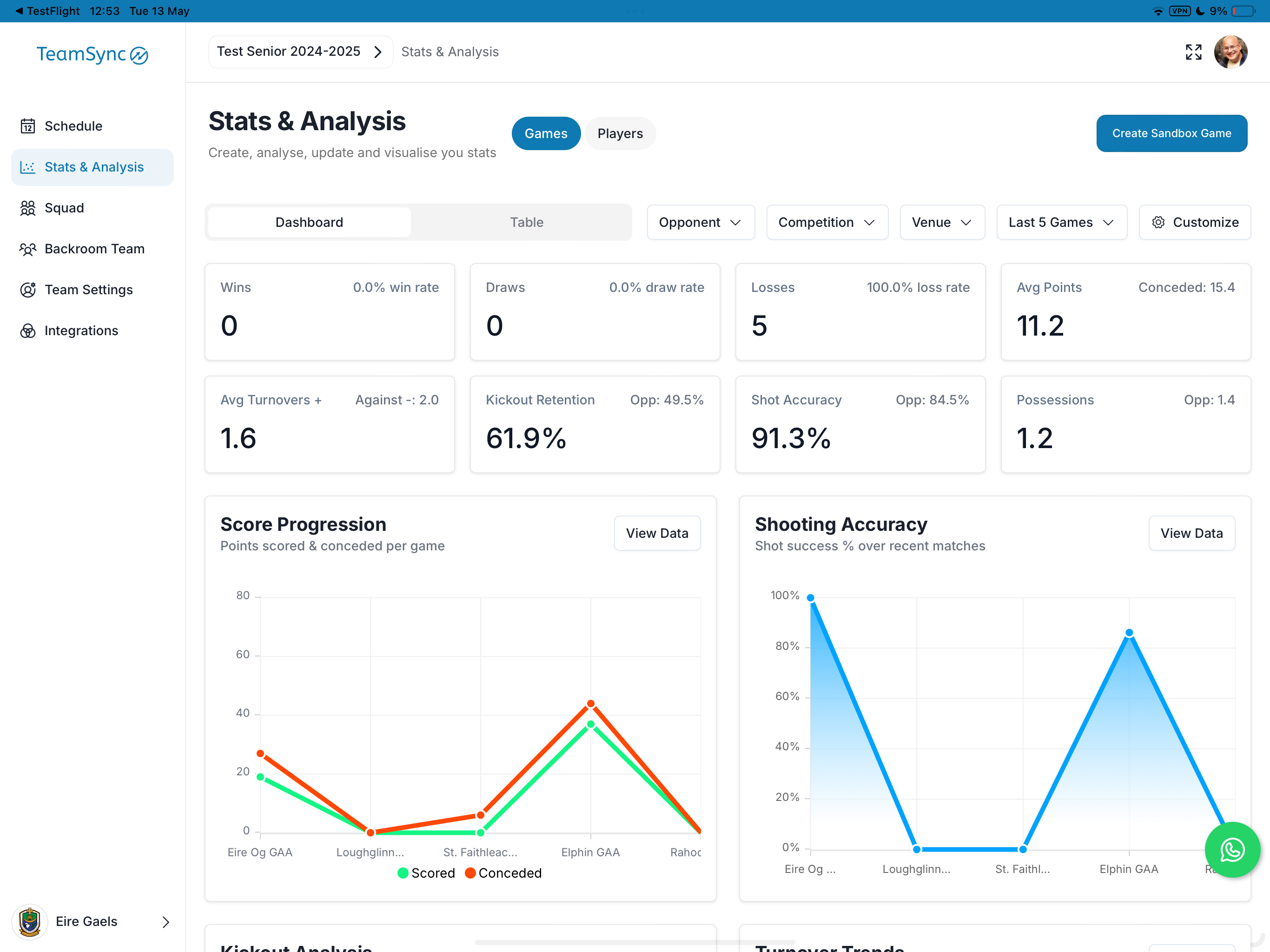Image resolution: width=1270 pixels, height=952 pixels.
Task: Click the Create Sandbox Game button
Action: tap(1171, 133)
